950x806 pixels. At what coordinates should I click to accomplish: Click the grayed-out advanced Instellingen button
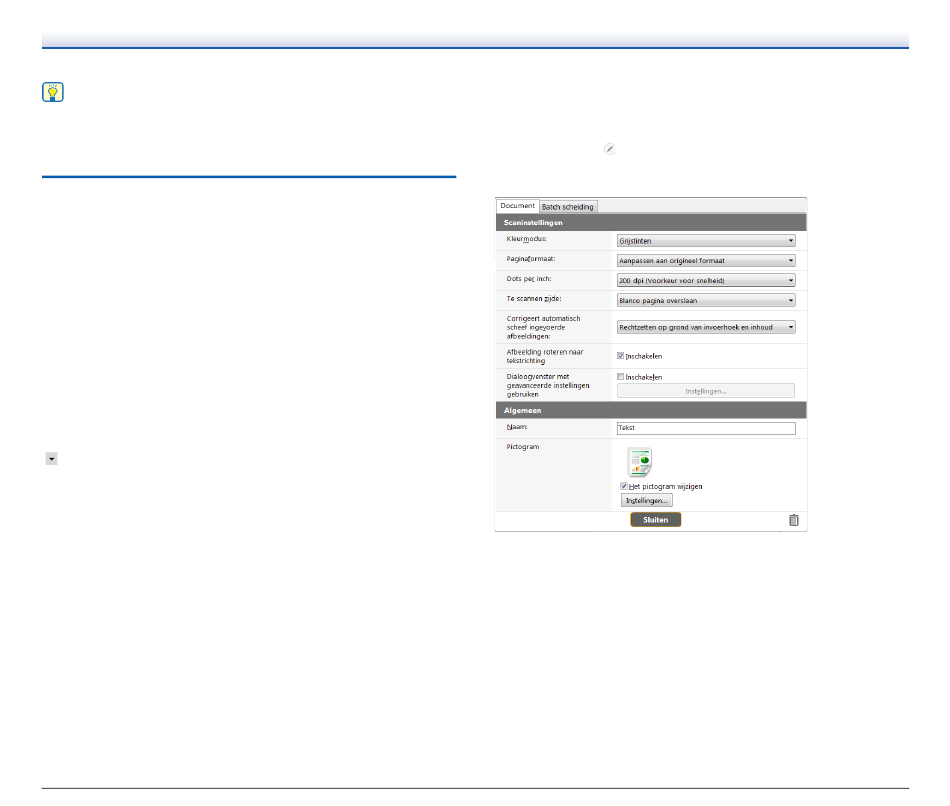[x=706, y=391]
